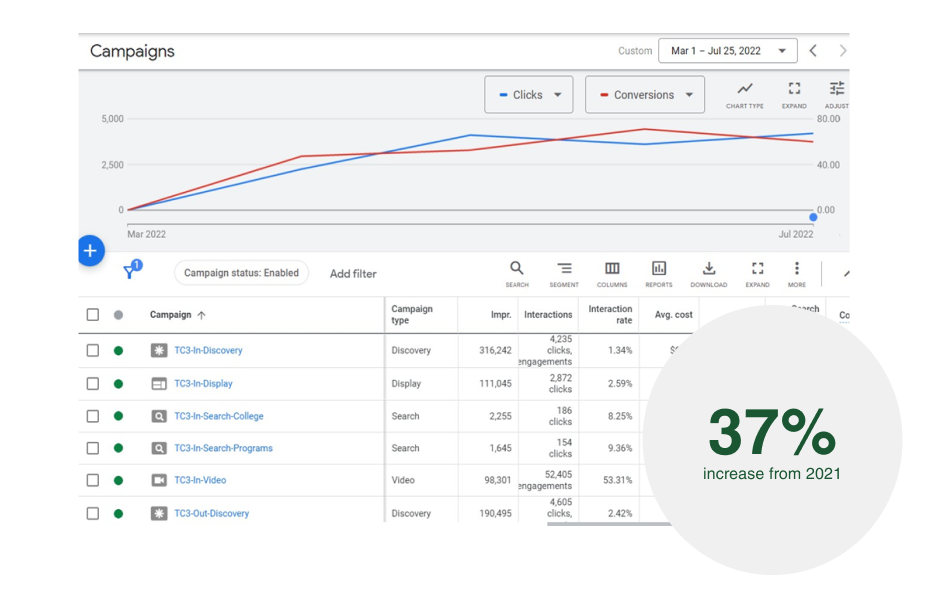Open the filter funnel icon

131,270
